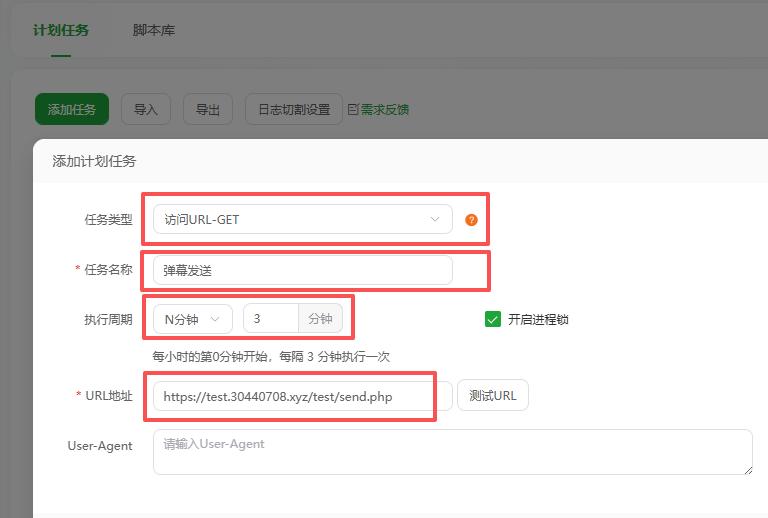Image resolution: width=768 pixels, height=518 pixels.
Task: Click the feedback icon before 需求反馈
Action: point(352,109)
